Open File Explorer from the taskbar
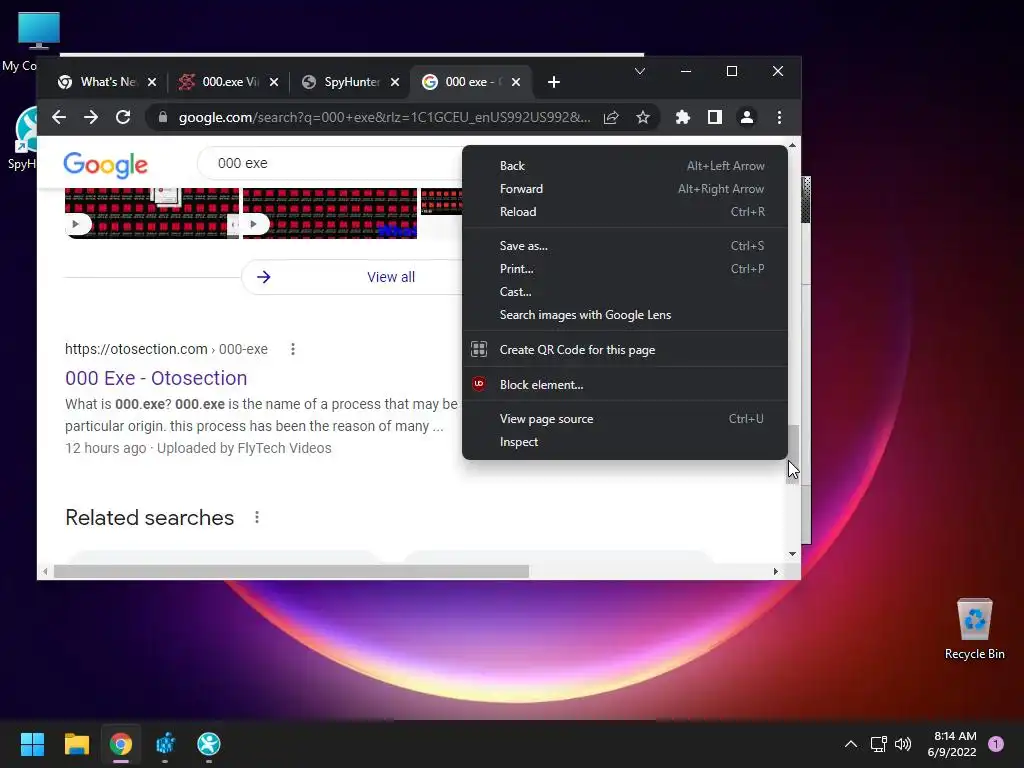The height and width of the screenshot is (768, 1024). pyautogui.click(x=76, y=744)
